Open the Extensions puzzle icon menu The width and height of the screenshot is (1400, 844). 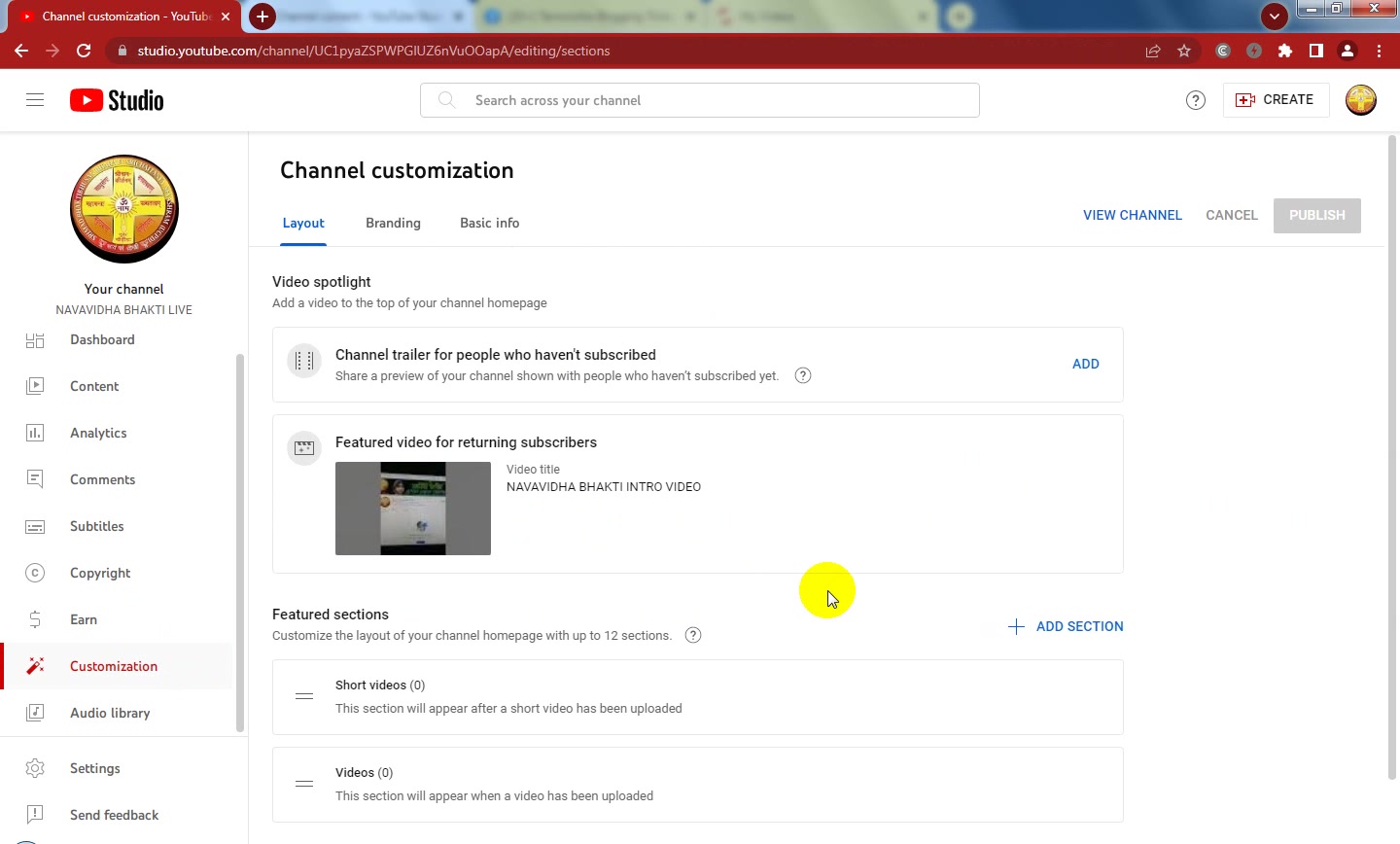point(1285,51)
